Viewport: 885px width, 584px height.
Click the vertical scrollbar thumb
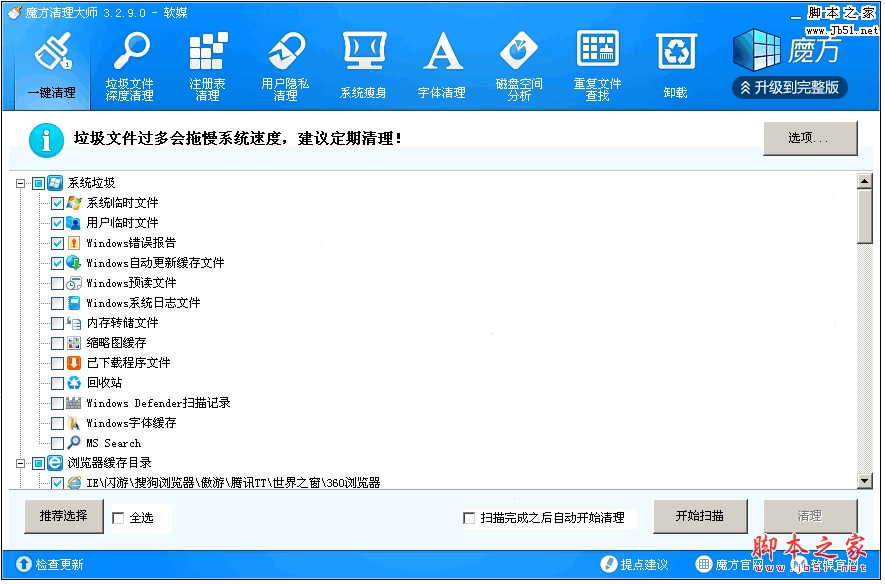(x=865, y=216)
